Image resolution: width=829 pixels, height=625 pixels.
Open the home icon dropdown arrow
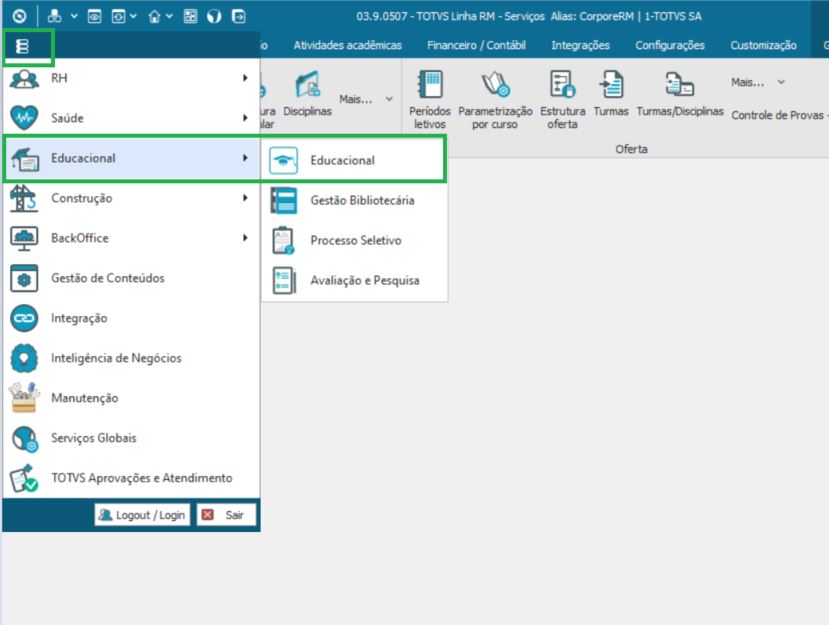coord(169,16)
